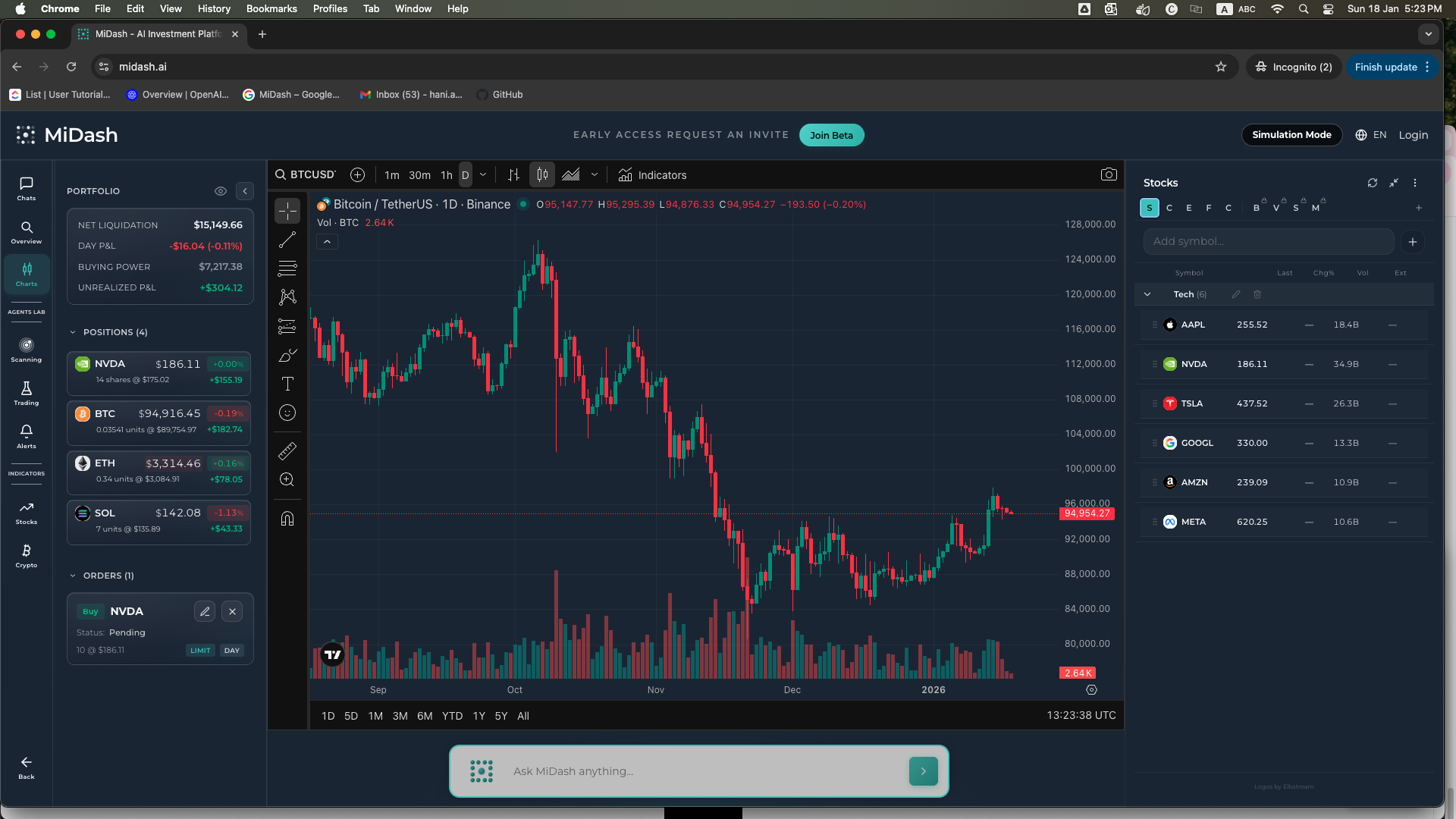1456x819 pixels.
Task: Click the Join Beta button
Action: point(831,135)
